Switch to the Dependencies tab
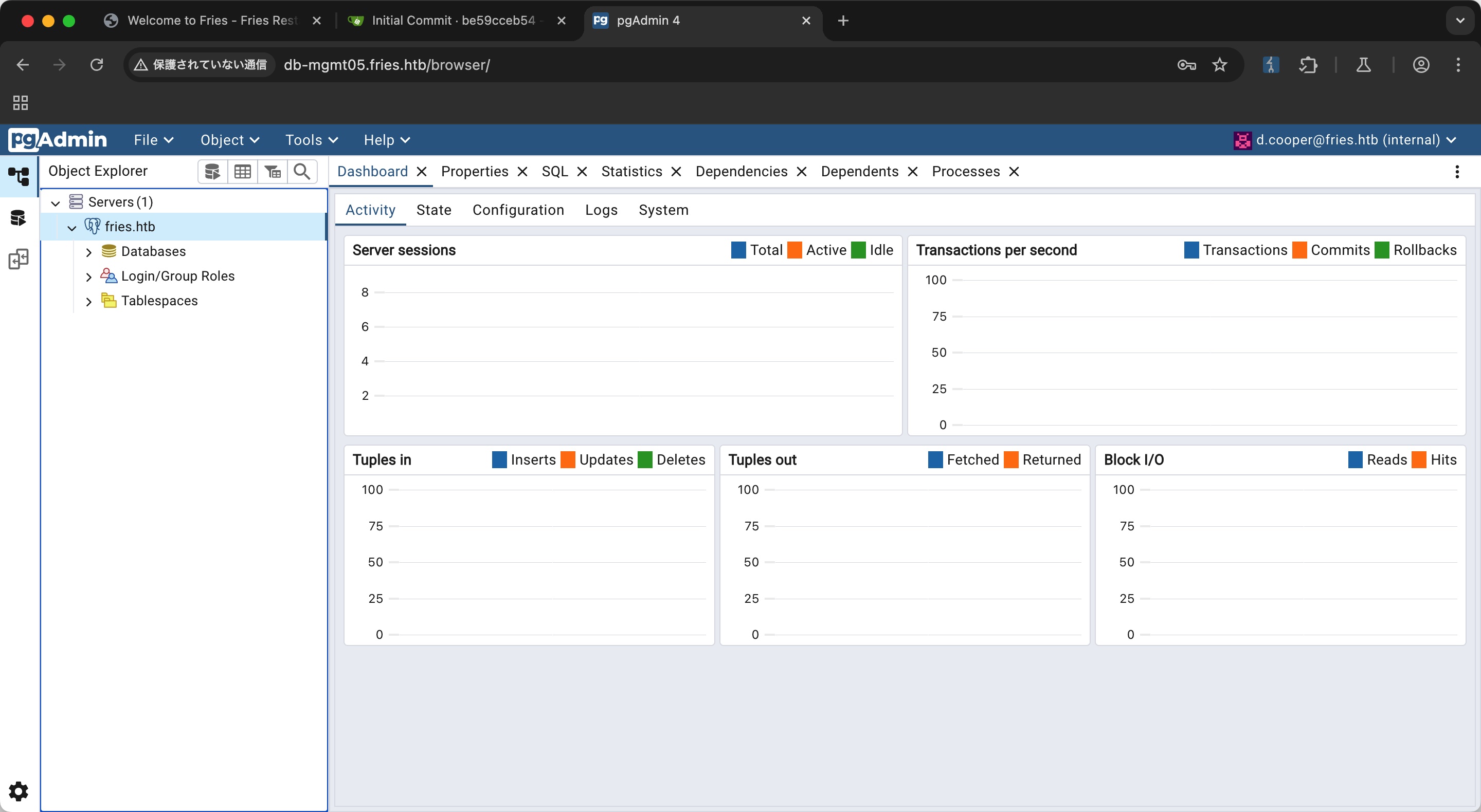This screenshot has width=1481, height=812. click(x=741, y=172)
